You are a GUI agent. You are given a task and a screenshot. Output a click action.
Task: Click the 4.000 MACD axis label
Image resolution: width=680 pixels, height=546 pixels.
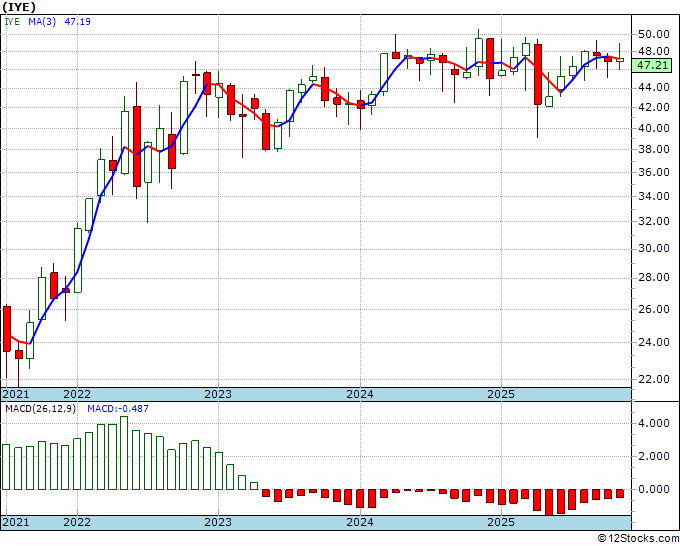[653, 423]
